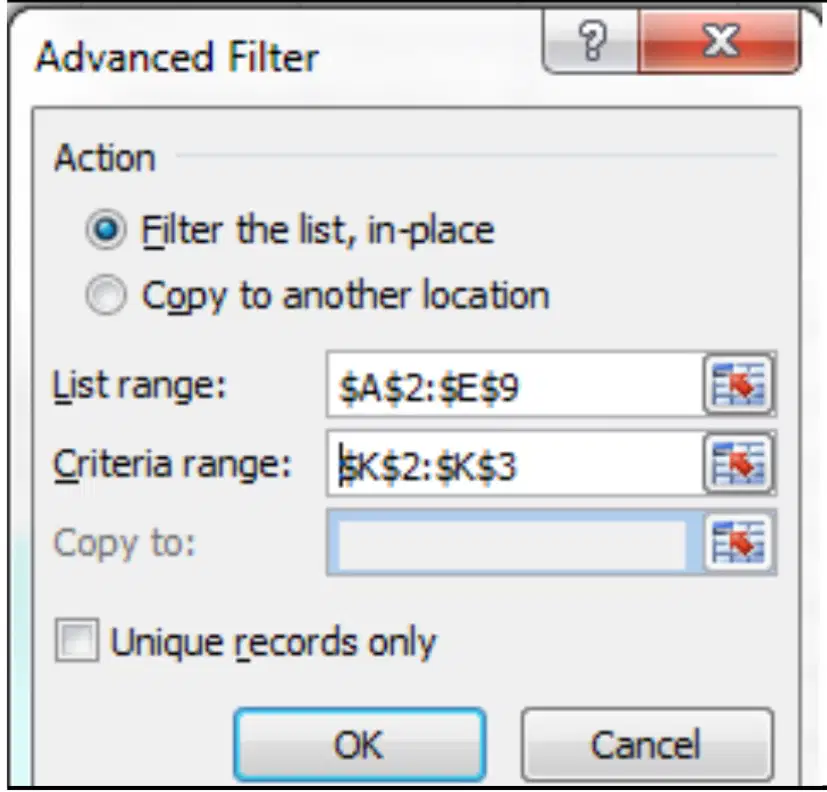Click the List range input field
The image size is (827, 792).
(x=515, y=385)
